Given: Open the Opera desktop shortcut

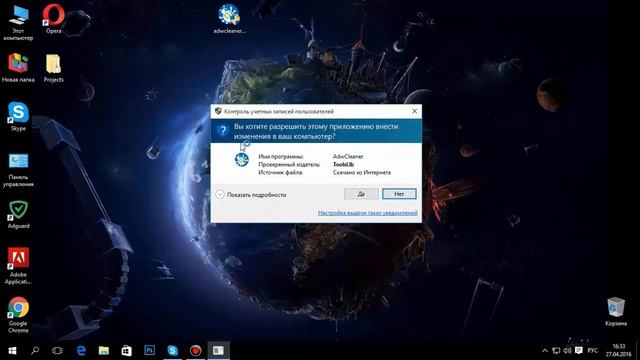Looking at the screenshot, I should [x=53, y=19].
